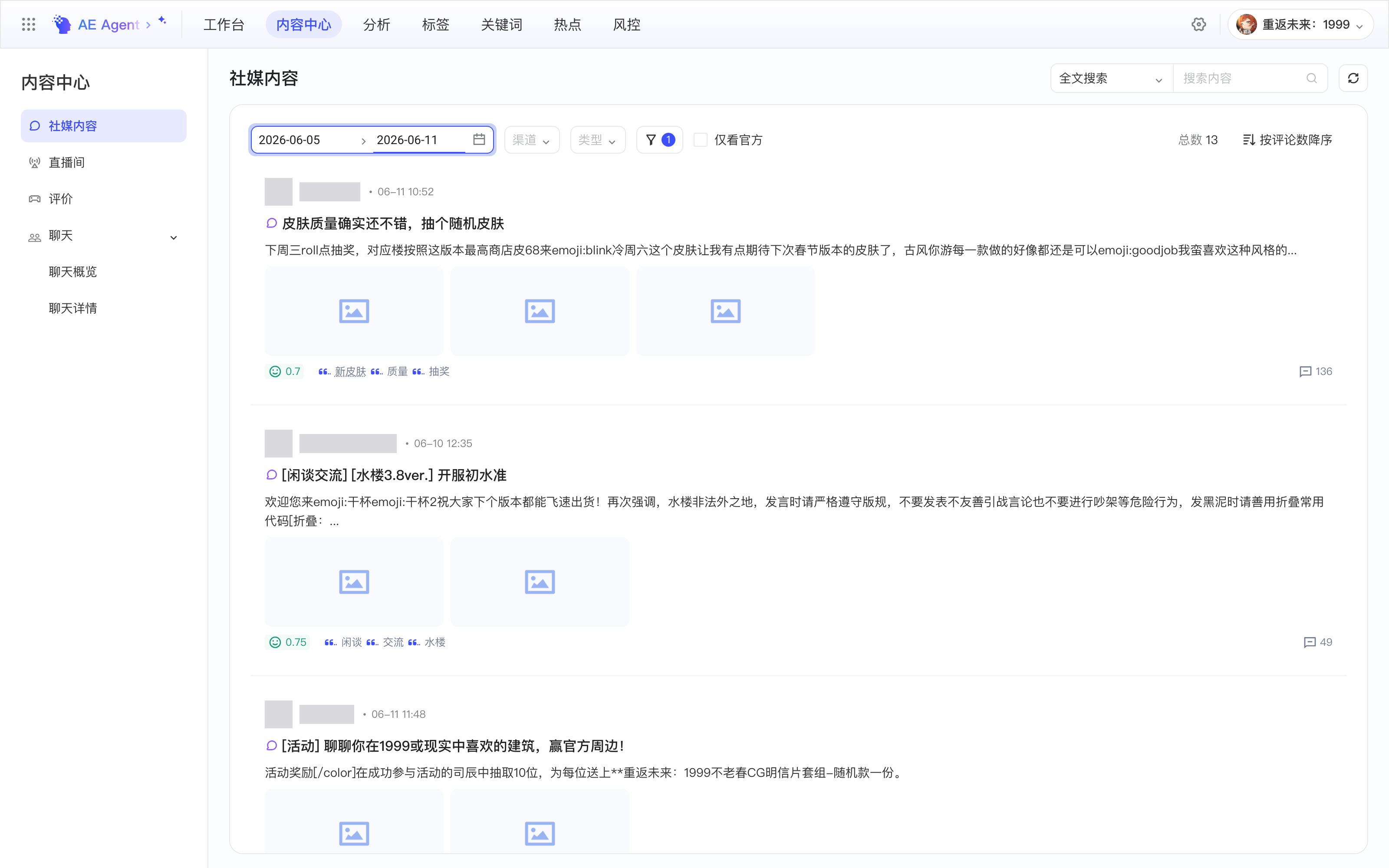Toggle the 仅看官方 checkbox
Viewport: 1389px width, 868px height.
click(700, 139)
